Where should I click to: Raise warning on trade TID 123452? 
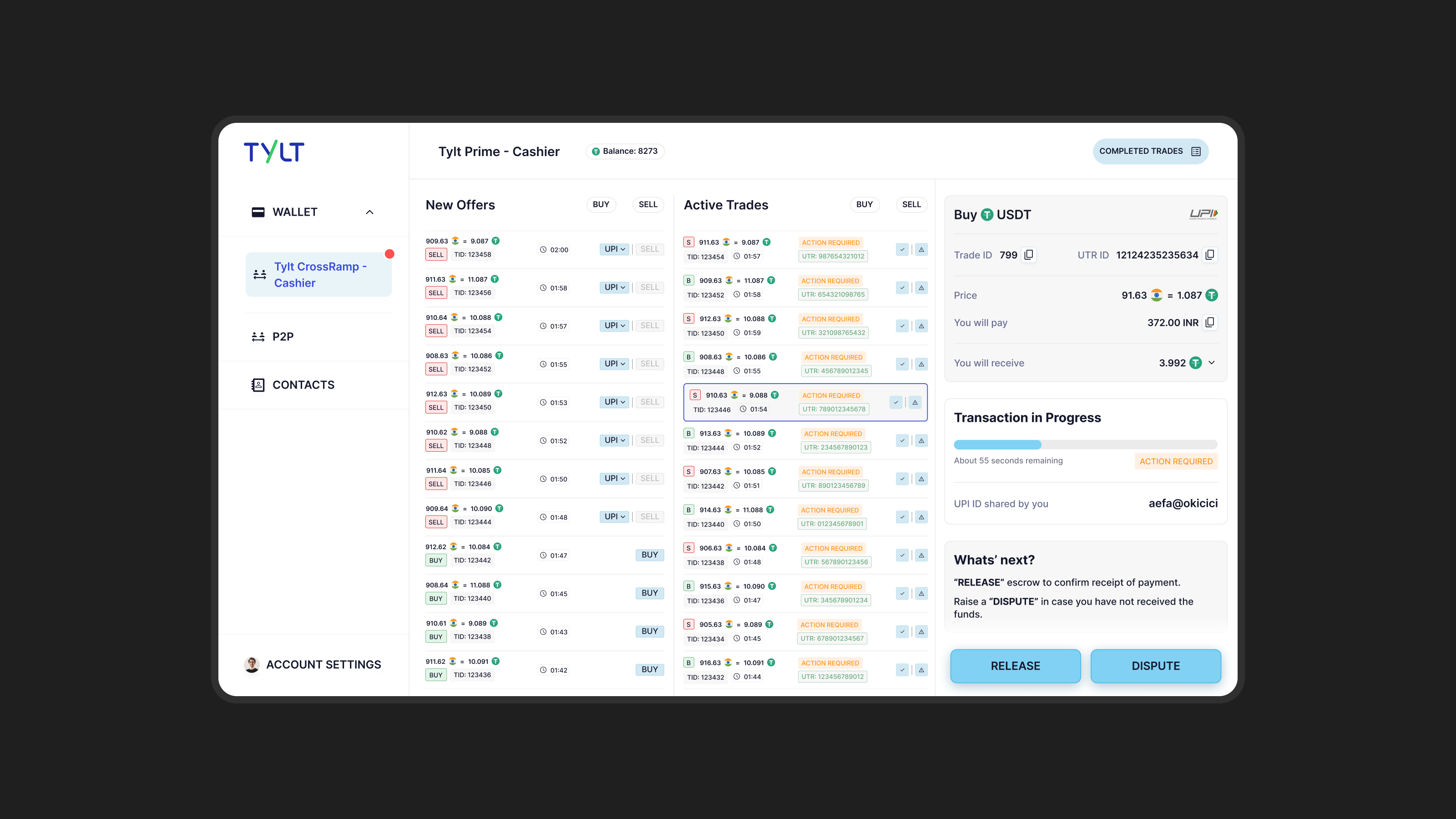921,288
